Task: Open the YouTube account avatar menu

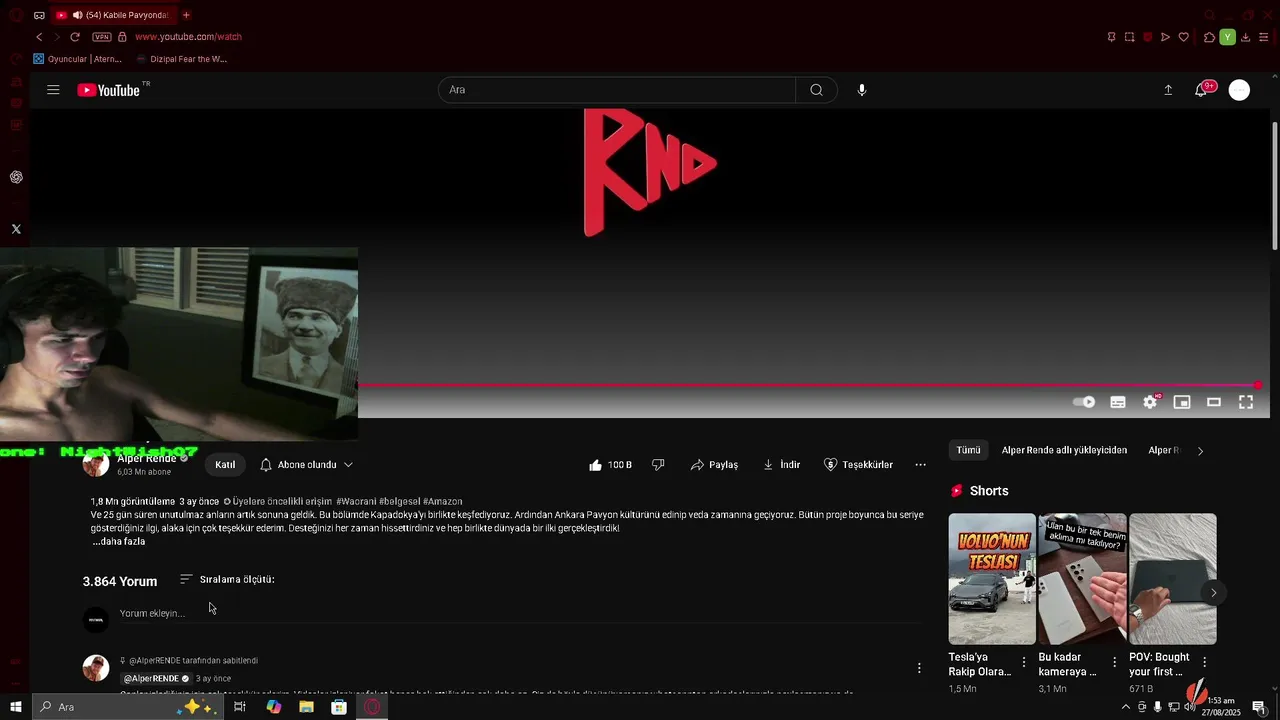Action: [x=1239, y=90]
